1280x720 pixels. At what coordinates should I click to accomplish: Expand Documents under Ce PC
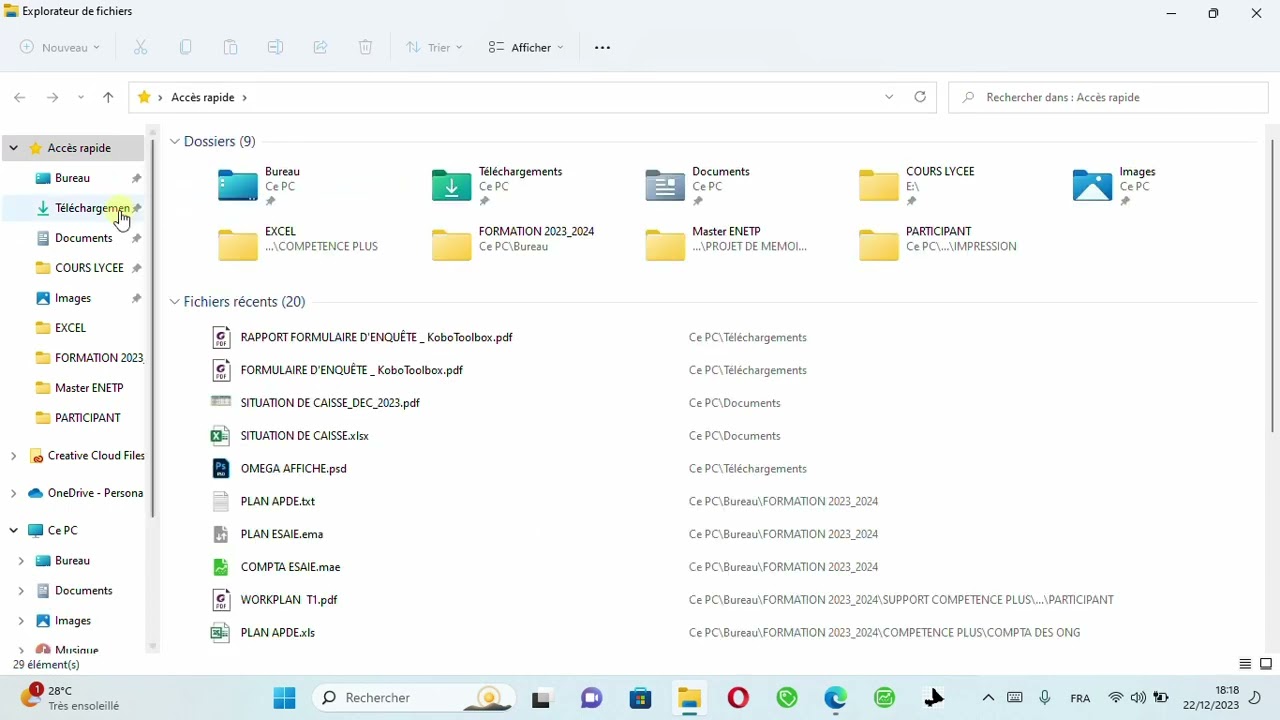click(21, 591)
